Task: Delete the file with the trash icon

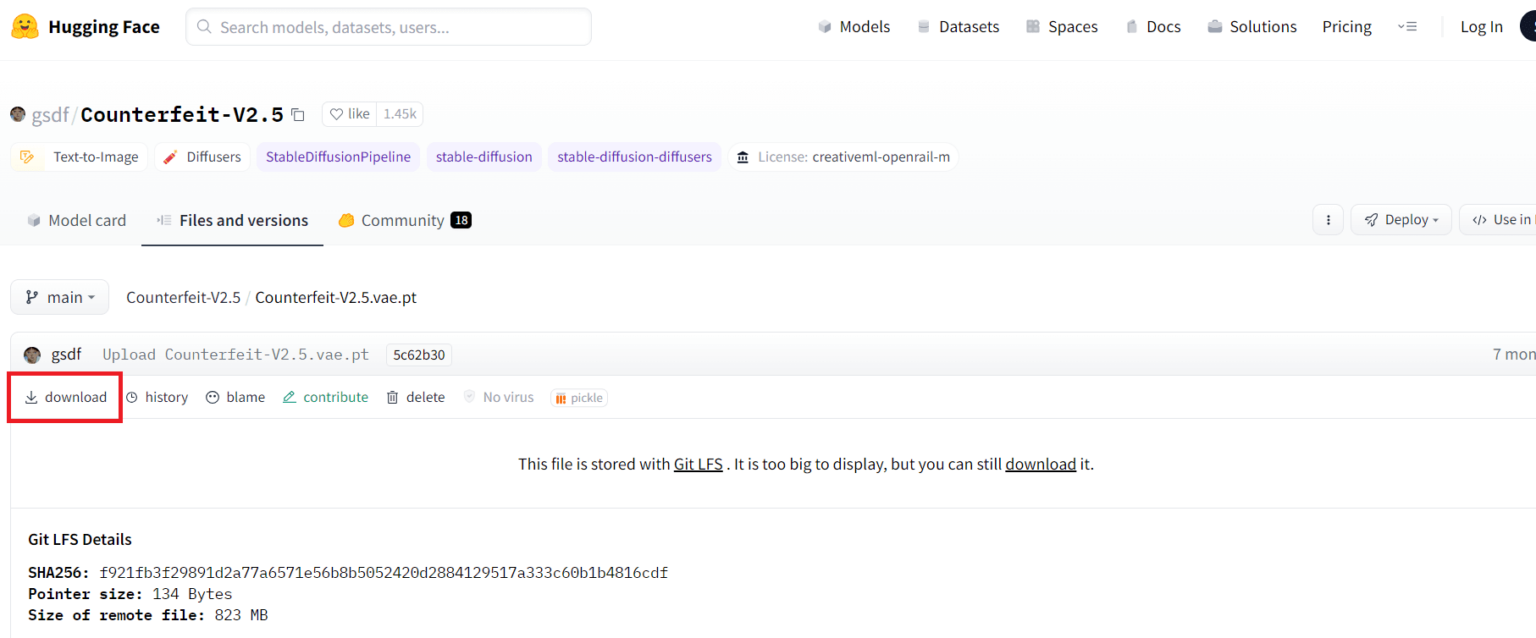Action: pos(416,397)
